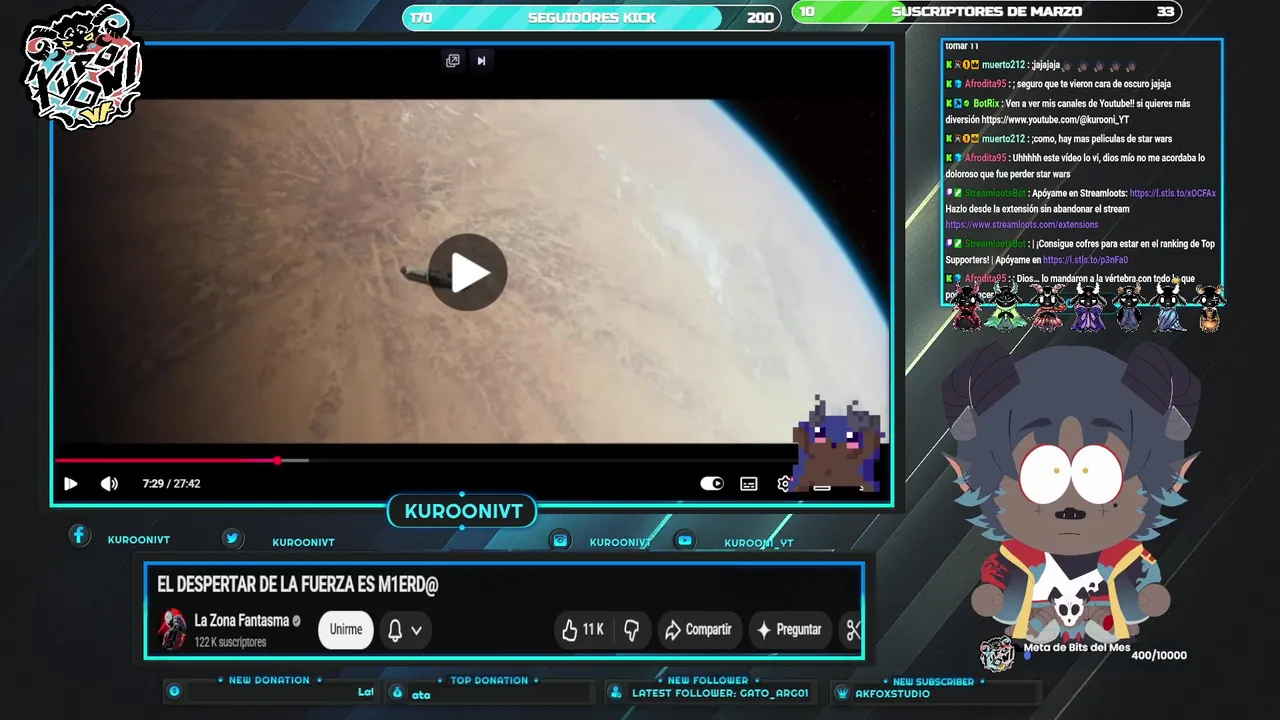Click the Unirme join button
This screenshot has height=720, width=1280.
point(346,629)
